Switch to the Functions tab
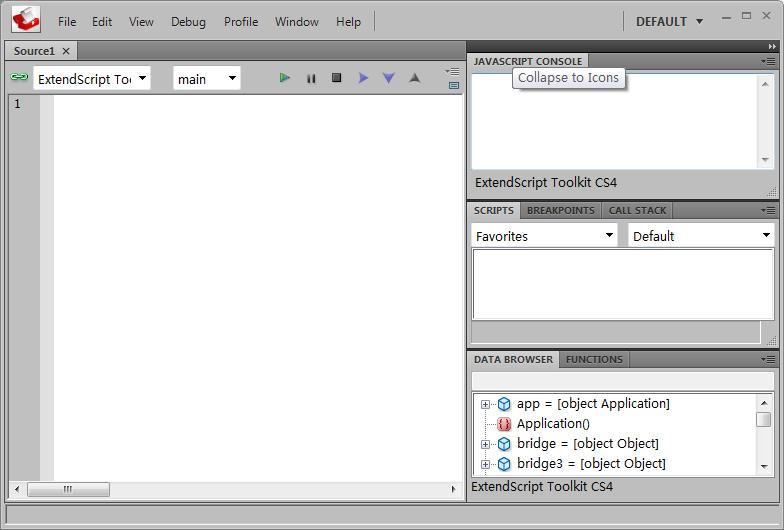Screen dimensions: 784x530 [x=594, y=359]
